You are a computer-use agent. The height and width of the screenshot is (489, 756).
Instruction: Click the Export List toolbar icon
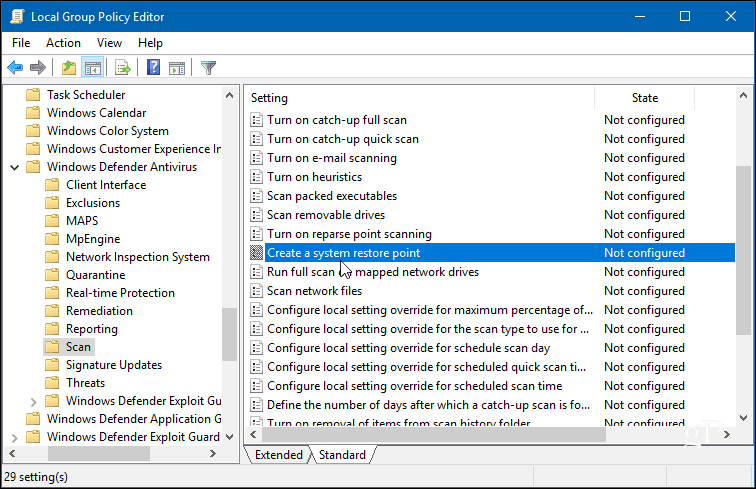(123, 68)
